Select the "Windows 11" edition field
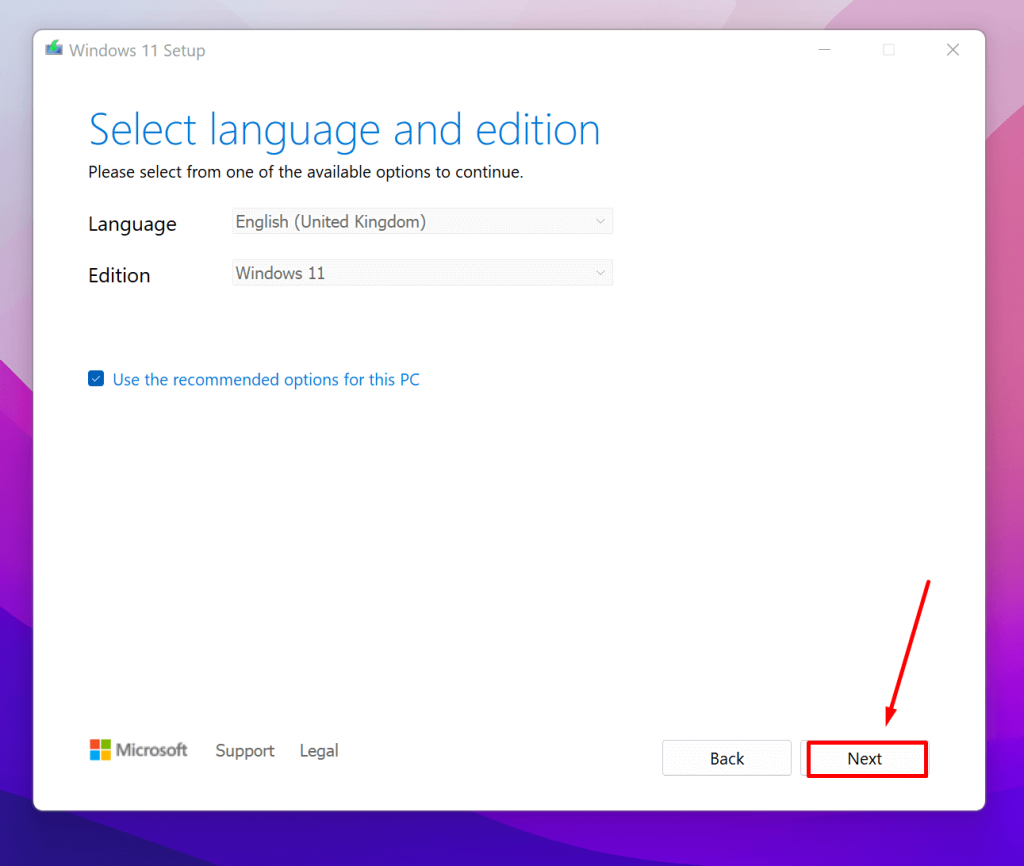The height and width of the screenshot is (866, 1024). (x=422, y=272)
